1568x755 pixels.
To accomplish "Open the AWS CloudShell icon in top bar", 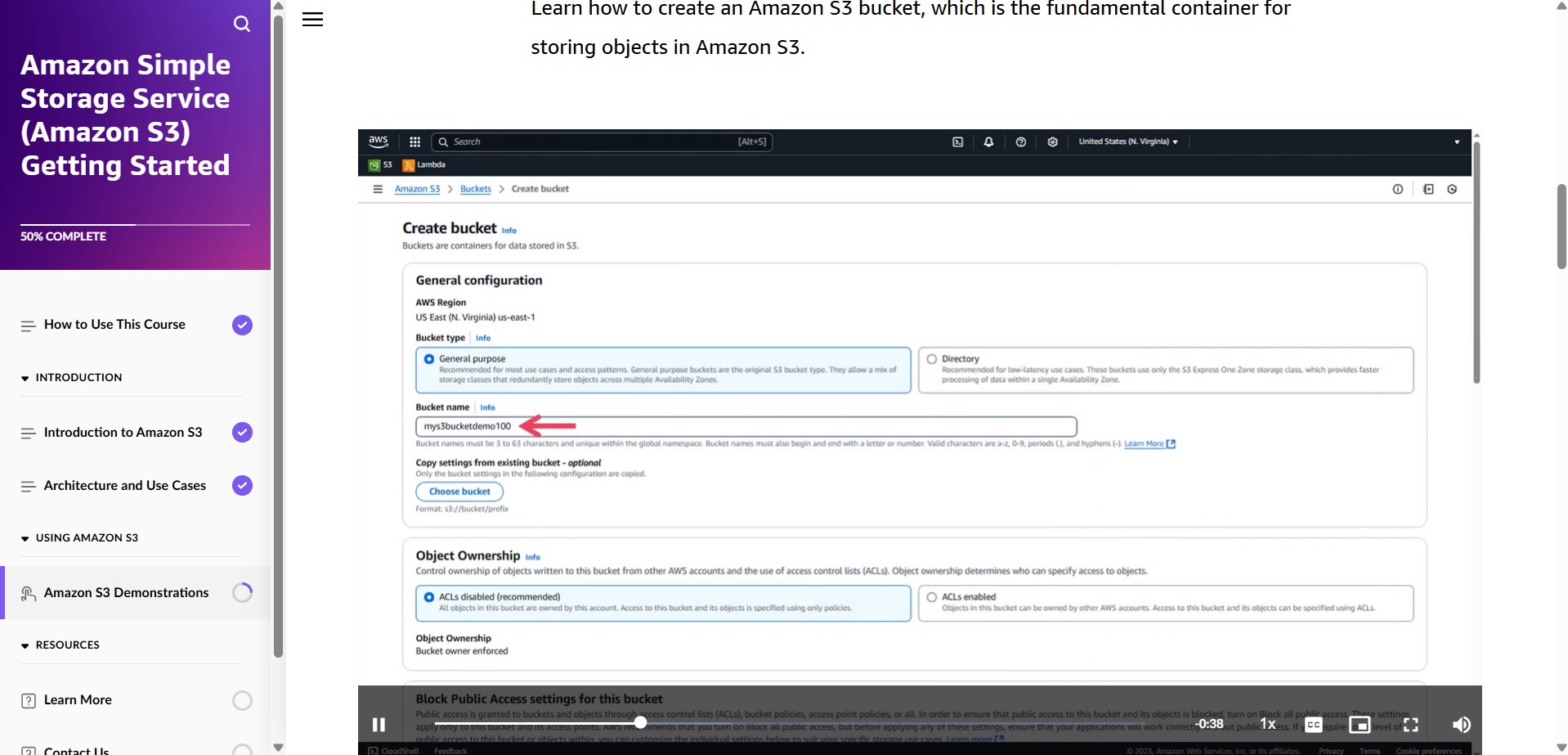I will click(x=957, y=142).
